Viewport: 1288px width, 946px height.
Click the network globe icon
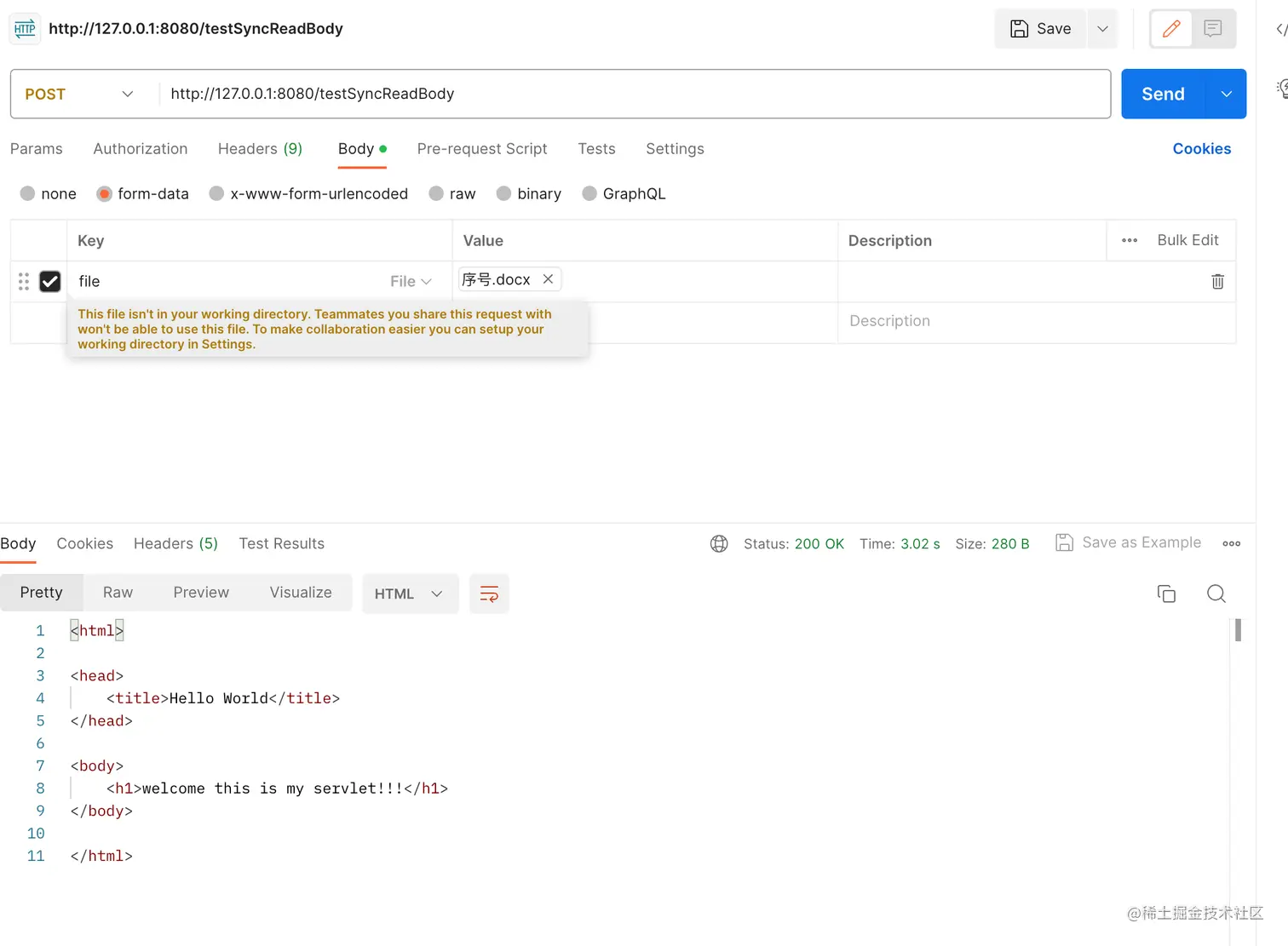point(719,543)
